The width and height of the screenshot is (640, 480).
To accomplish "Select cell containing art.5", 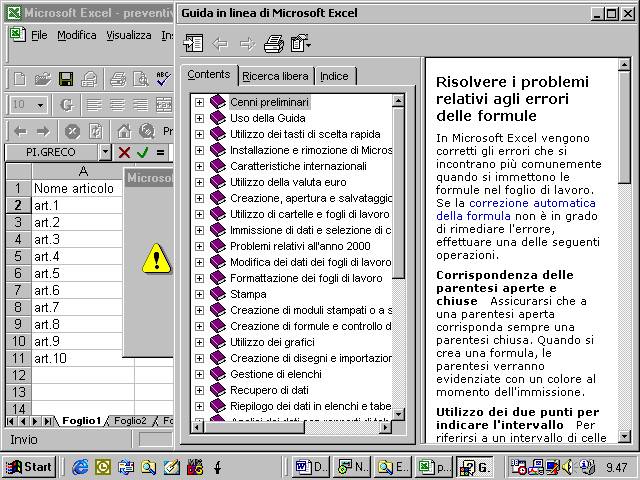I will (78, 273).
